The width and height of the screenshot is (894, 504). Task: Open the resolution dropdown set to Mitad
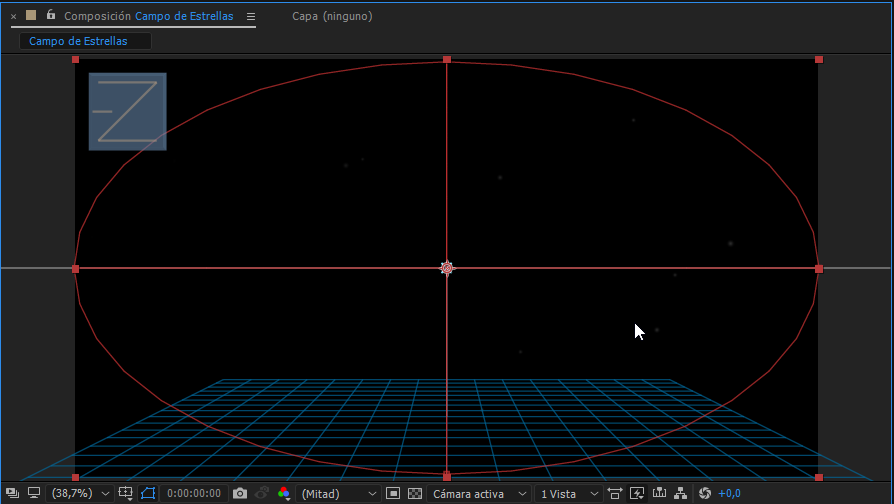(x=339, y=494)
